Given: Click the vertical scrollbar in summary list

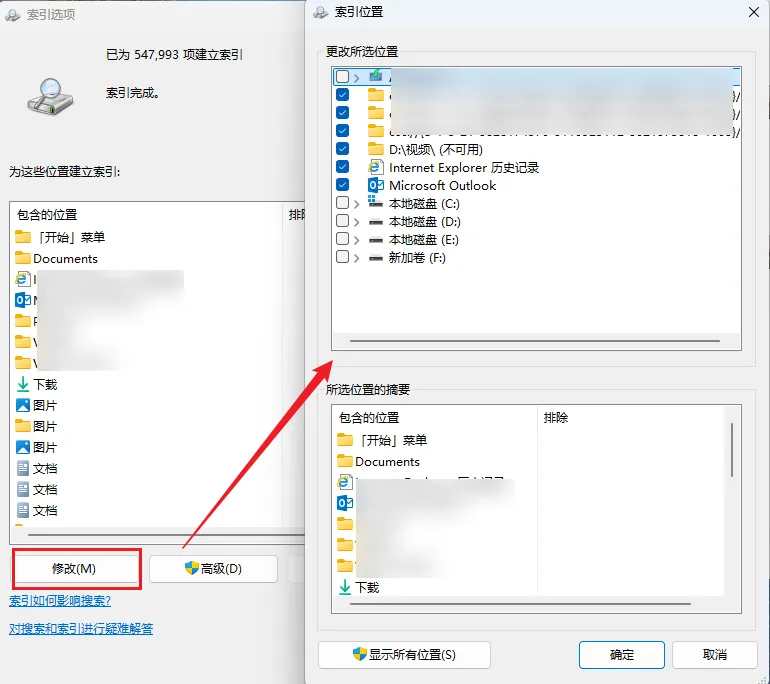Looking at the screenshot, I should click(732, 450).
